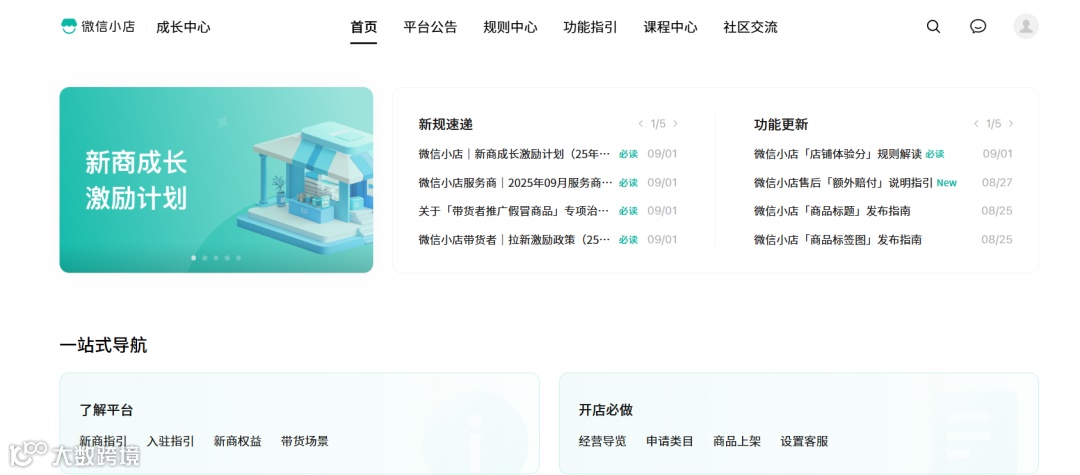The height and width of the screenshot is (475, 1080).
Task: Click the 成长中心 title link
Action: [183, 28]
